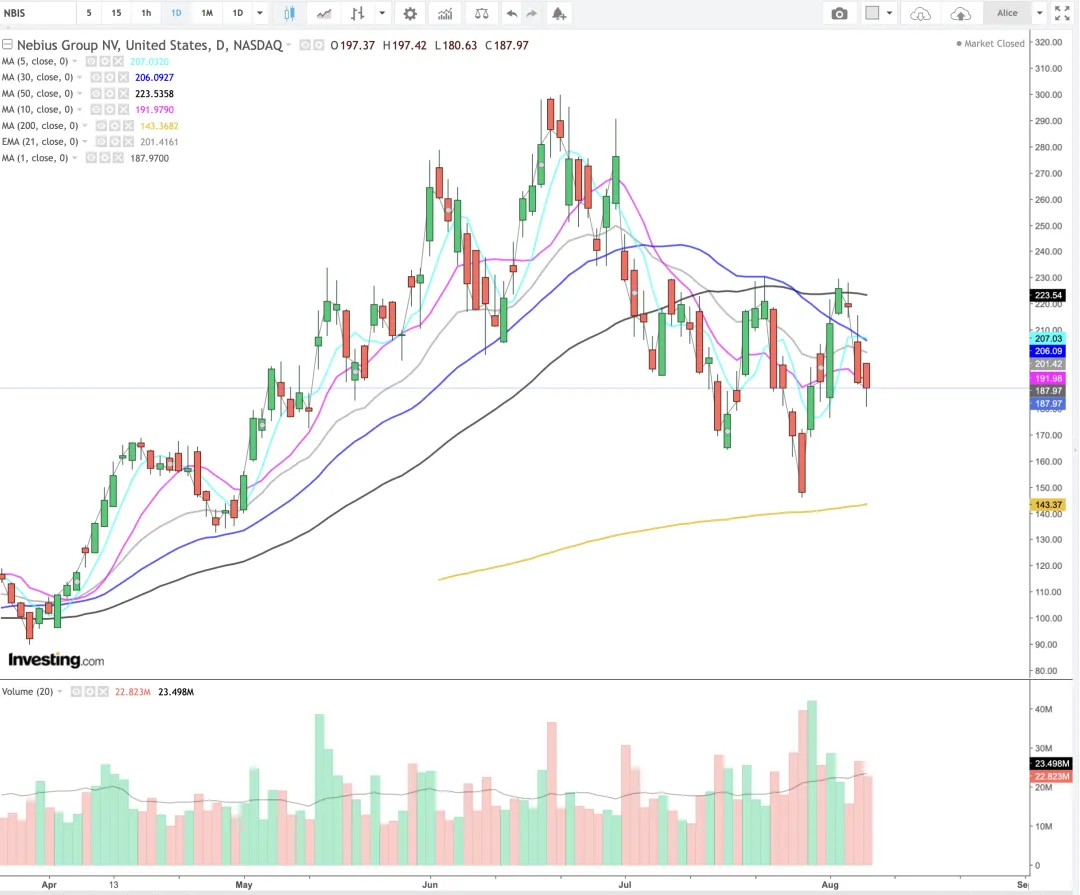Image resolution: width=1080 pixels, height=895 pixels.
Task: Expand MA (200, close, 0) legend arrow
Action: [x=85, y=125]
